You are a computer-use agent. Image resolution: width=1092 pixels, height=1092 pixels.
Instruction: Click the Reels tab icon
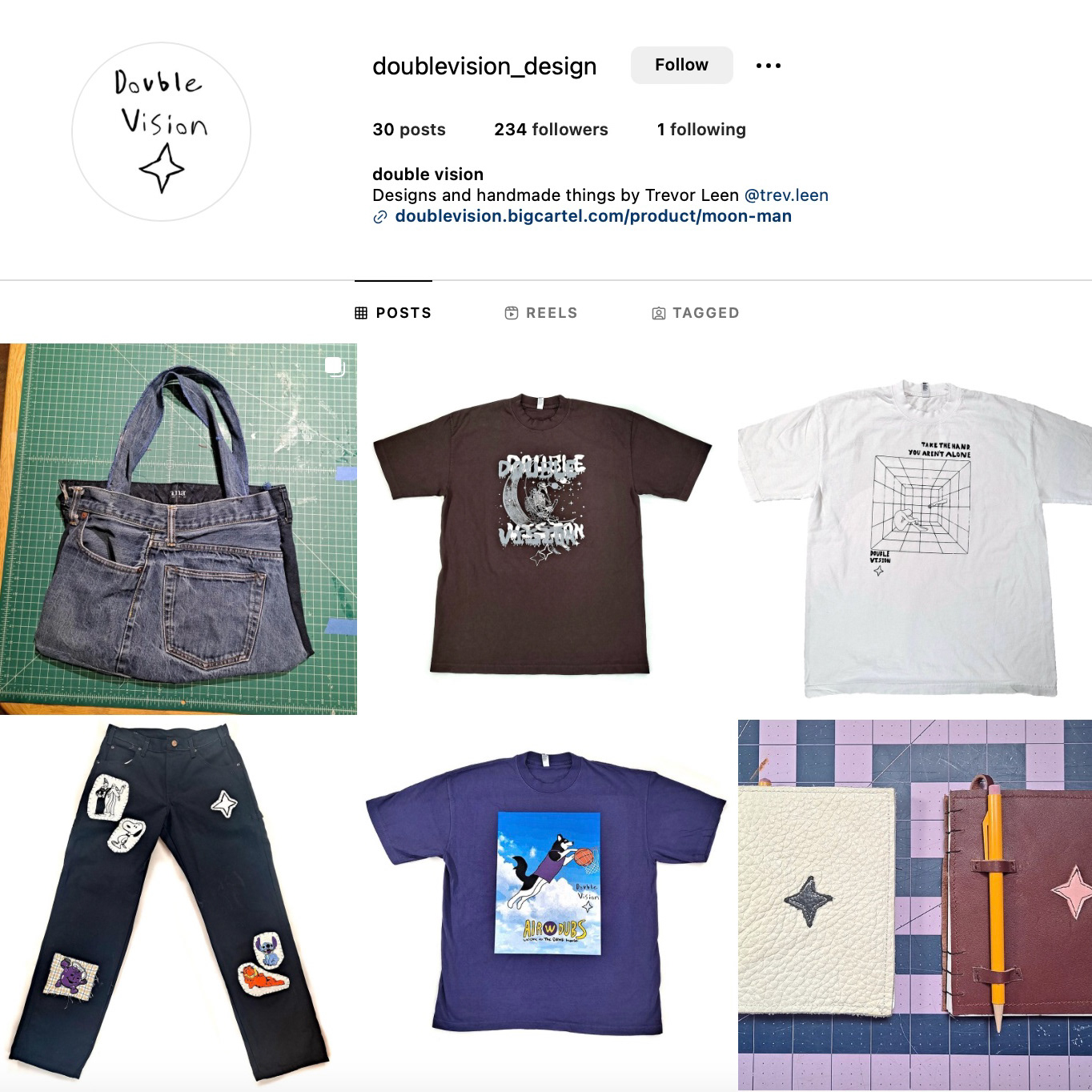pos(512,313)
